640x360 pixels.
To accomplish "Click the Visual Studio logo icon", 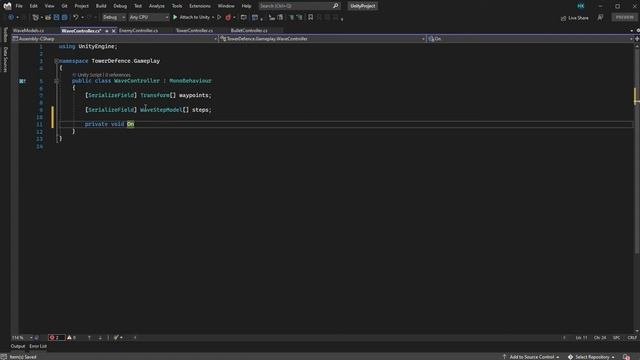I will pos(7,6).
